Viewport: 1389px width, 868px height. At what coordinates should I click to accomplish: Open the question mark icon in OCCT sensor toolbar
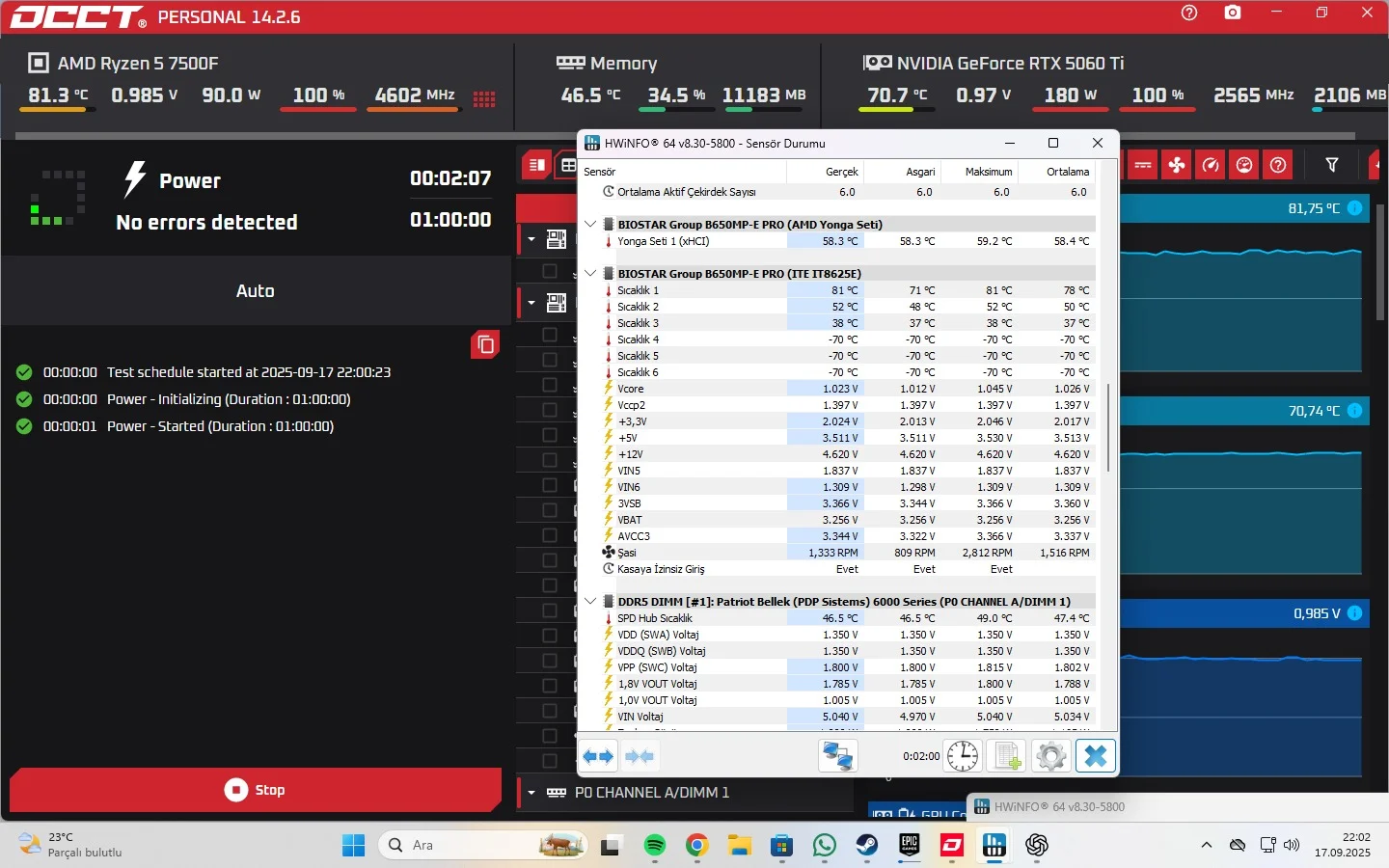point(1278,165)
